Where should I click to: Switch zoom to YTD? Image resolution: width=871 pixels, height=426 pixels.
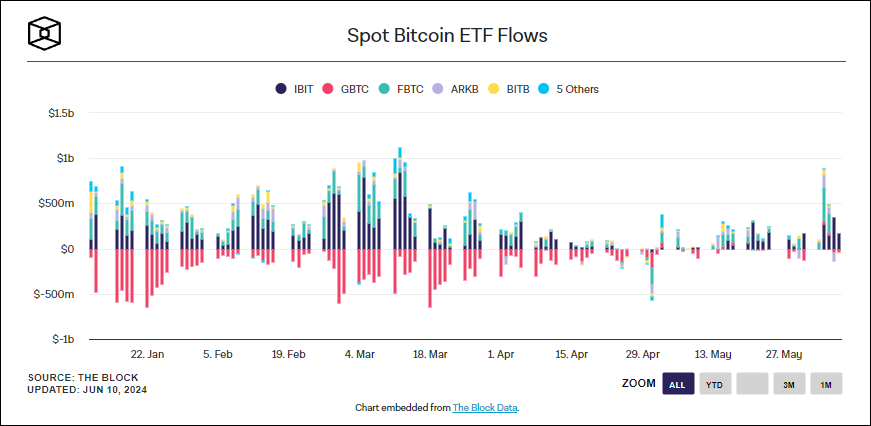(714, 384)
